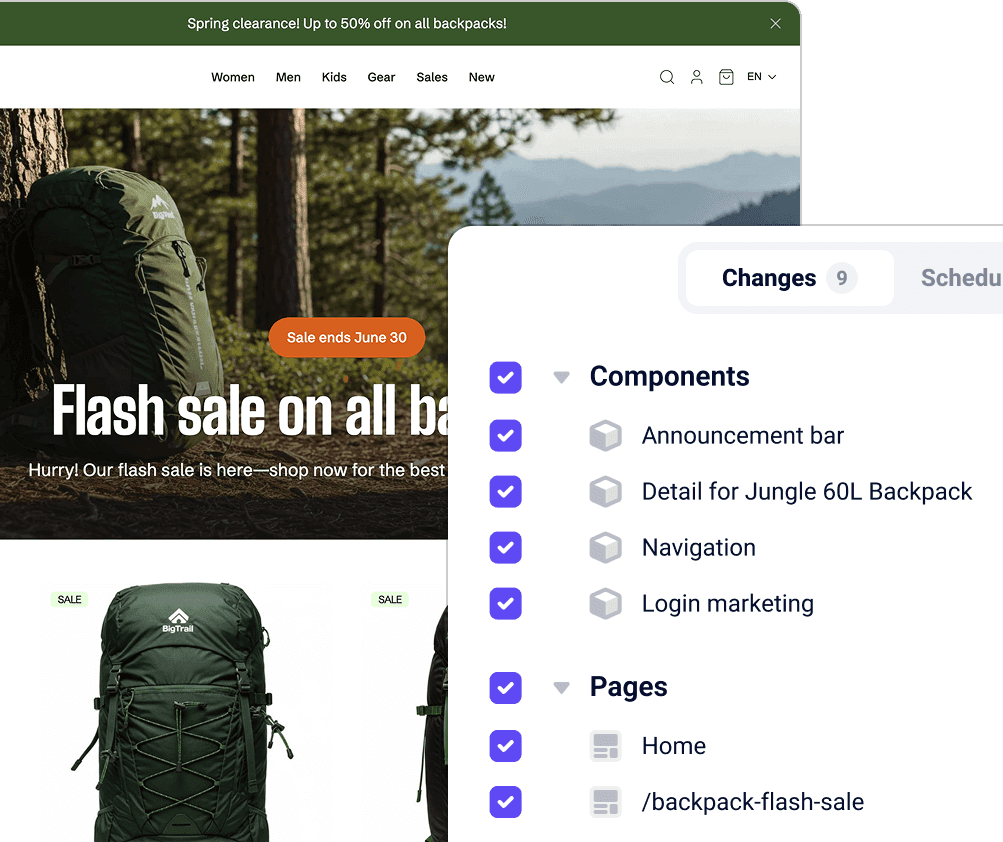Open the Women menu item
This screenshot has width=1003, height=842.
pos(232,77)
